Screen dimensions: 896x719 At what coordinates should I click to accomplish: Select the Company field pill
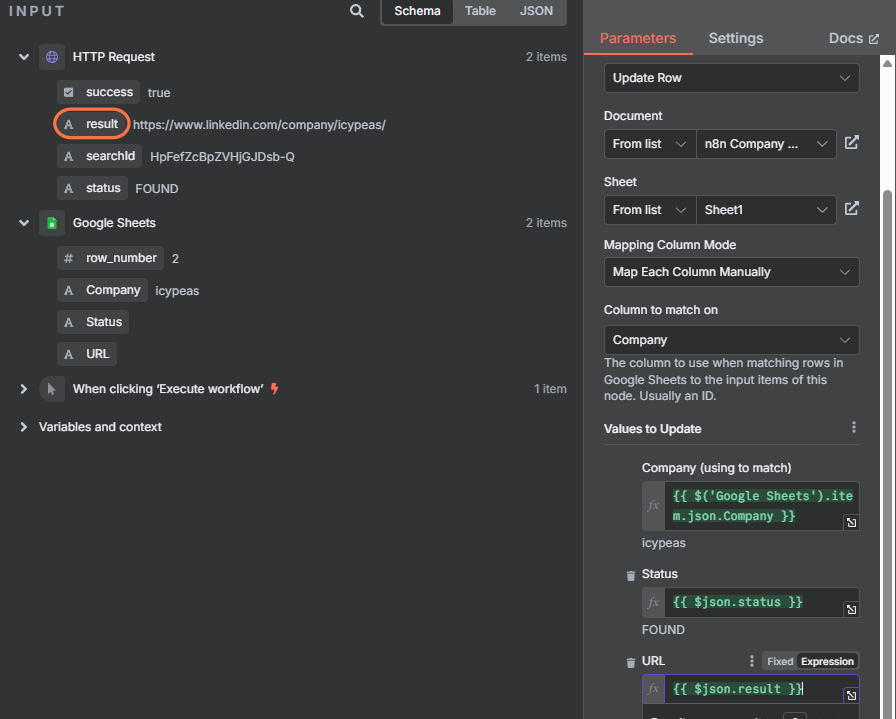click(x=102, y=290)
